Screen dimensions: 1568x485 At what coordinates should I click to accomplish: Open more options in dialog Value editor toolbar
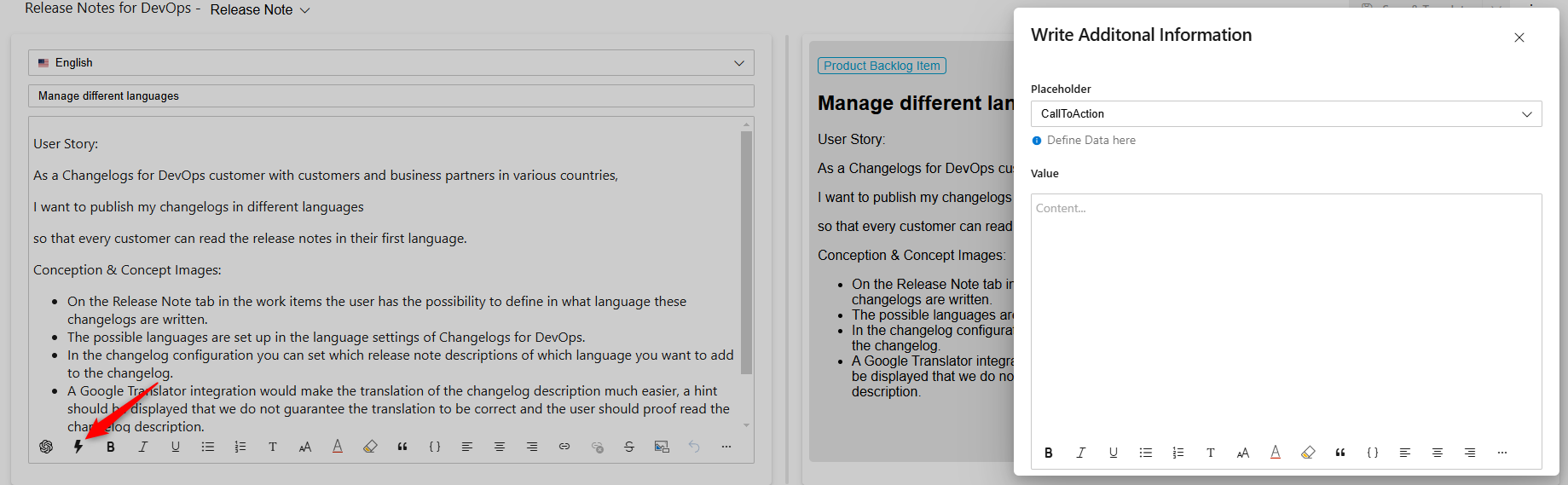point(1502,453)
